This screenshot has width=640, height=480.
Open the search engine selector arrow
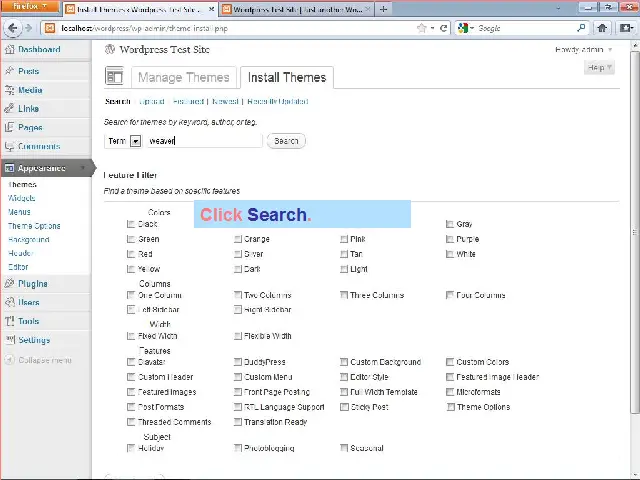pos(471,28)
